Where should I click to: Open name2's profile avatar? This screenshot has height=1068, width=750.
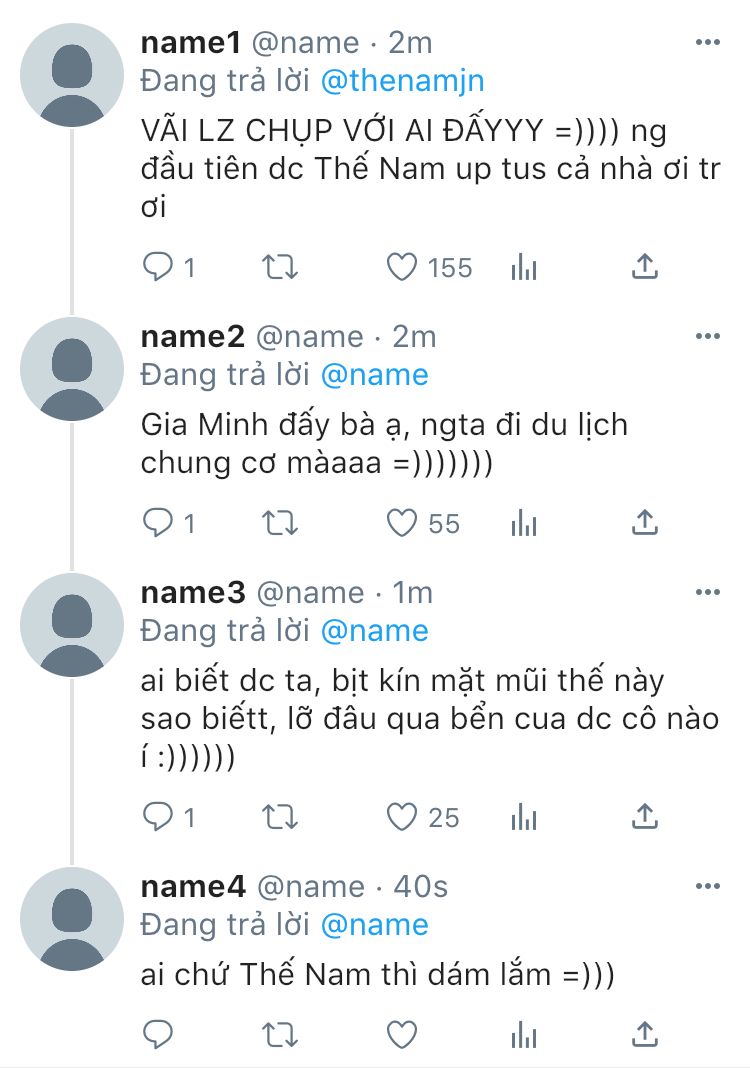[x=70, y=367]
